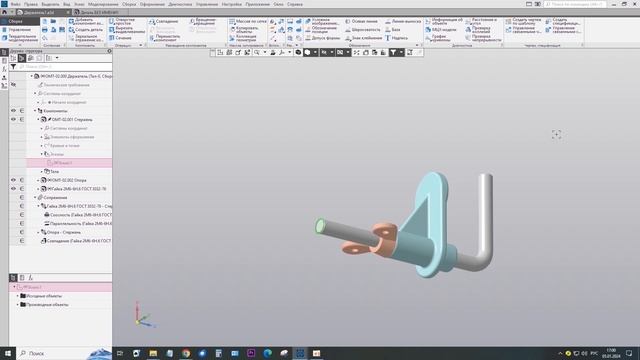This screenshot has width=640, height=360.
Task: Toggle include marker on Соосность mate row
Action: (22, 215)
